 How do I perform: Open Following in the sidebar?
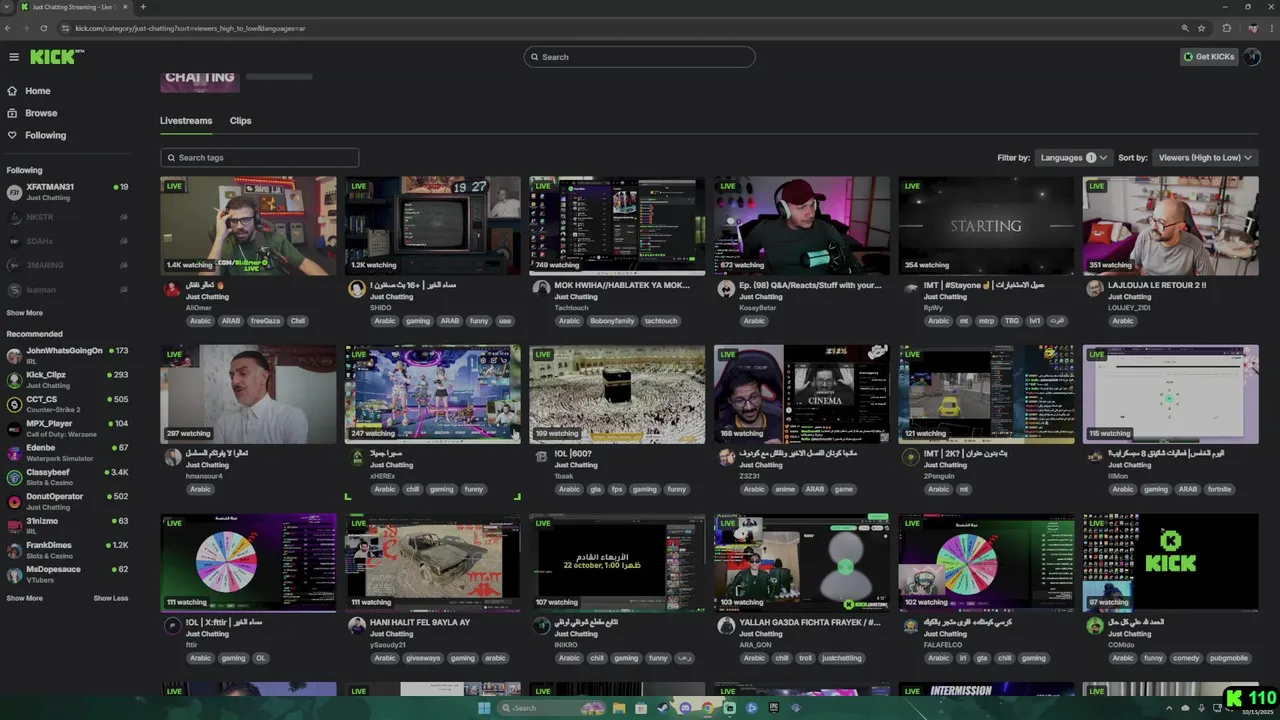(45, 135)
